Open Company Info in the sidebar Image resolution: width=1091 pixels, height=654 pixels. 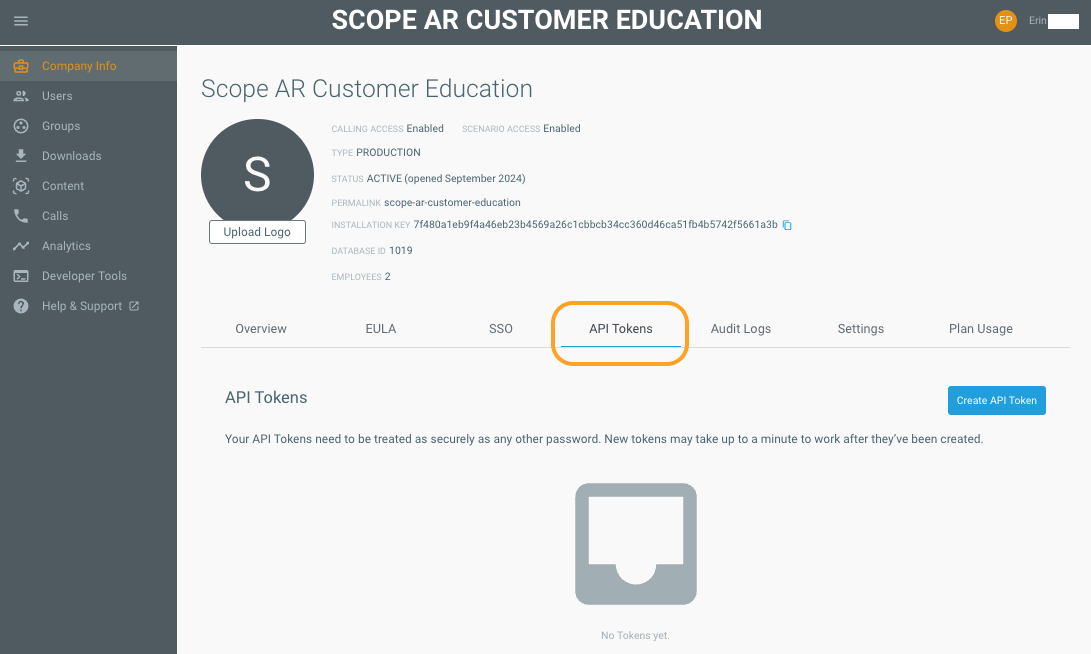pos(88,66)
